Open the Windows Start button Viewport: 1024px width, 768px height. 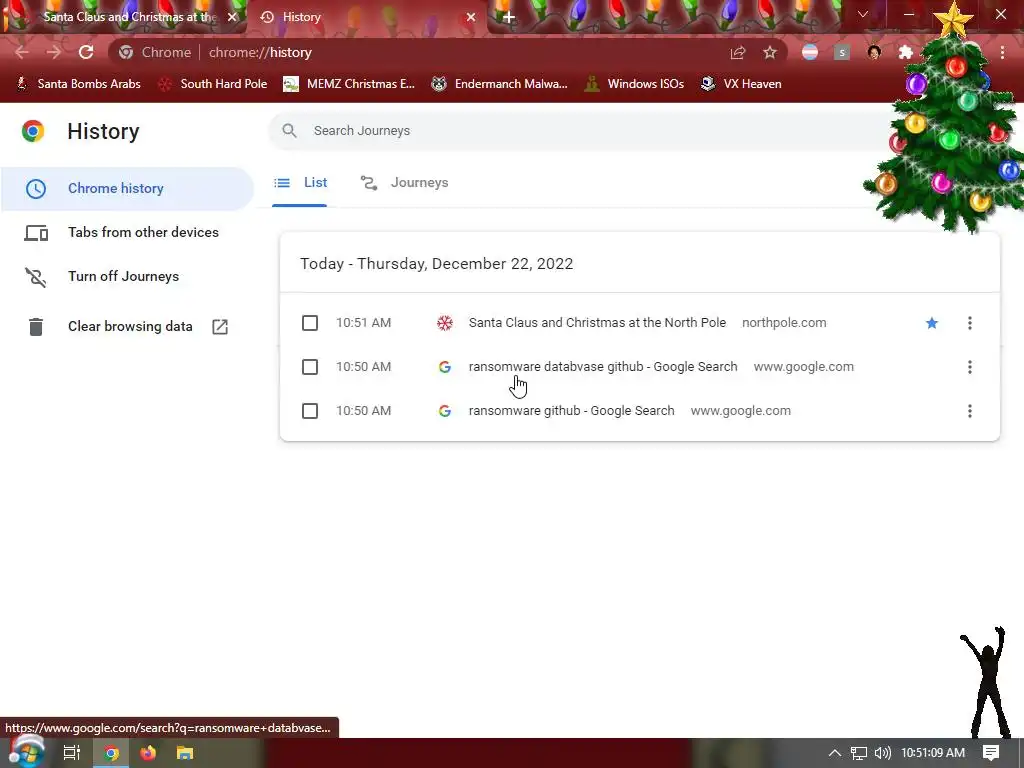pos(26,752)
